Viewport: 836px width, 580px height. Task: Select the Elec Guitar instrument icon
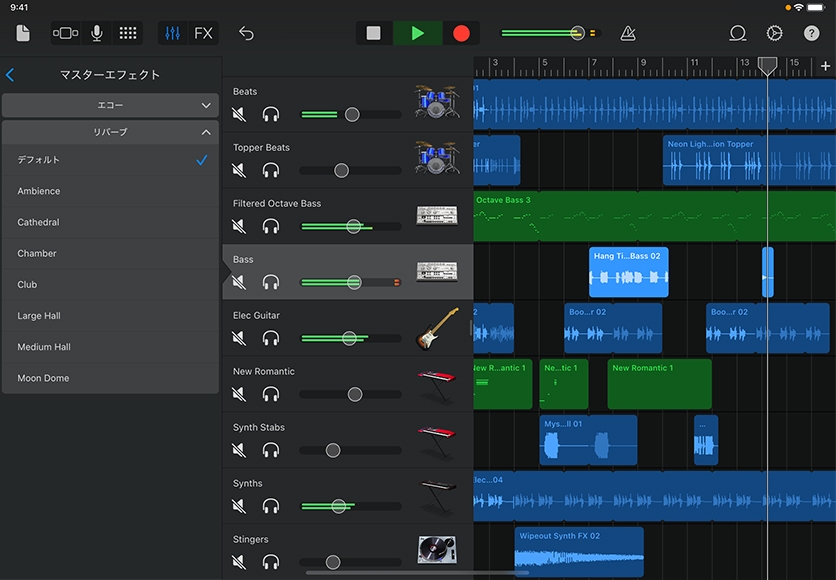pos(437,328)
